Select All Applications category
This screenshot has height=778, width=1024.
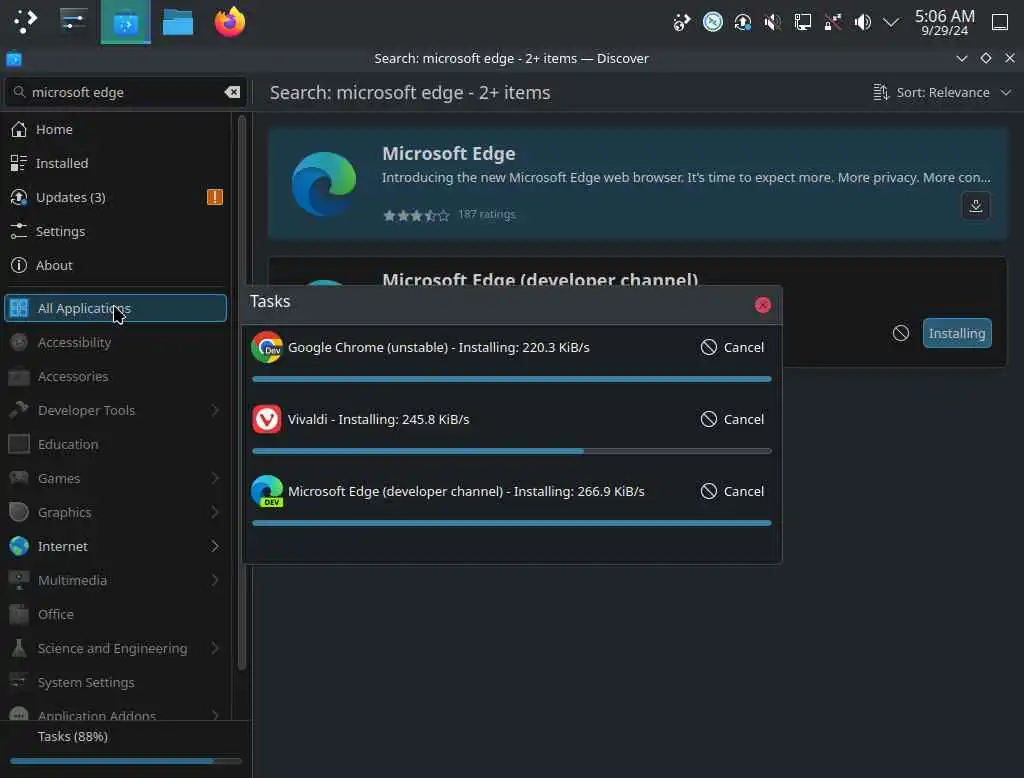pyautogui.click(x=116, y=308)
